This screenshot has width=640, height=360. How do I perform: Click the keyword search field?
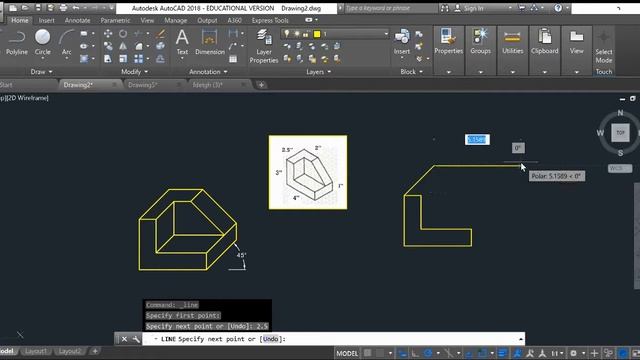391,8
